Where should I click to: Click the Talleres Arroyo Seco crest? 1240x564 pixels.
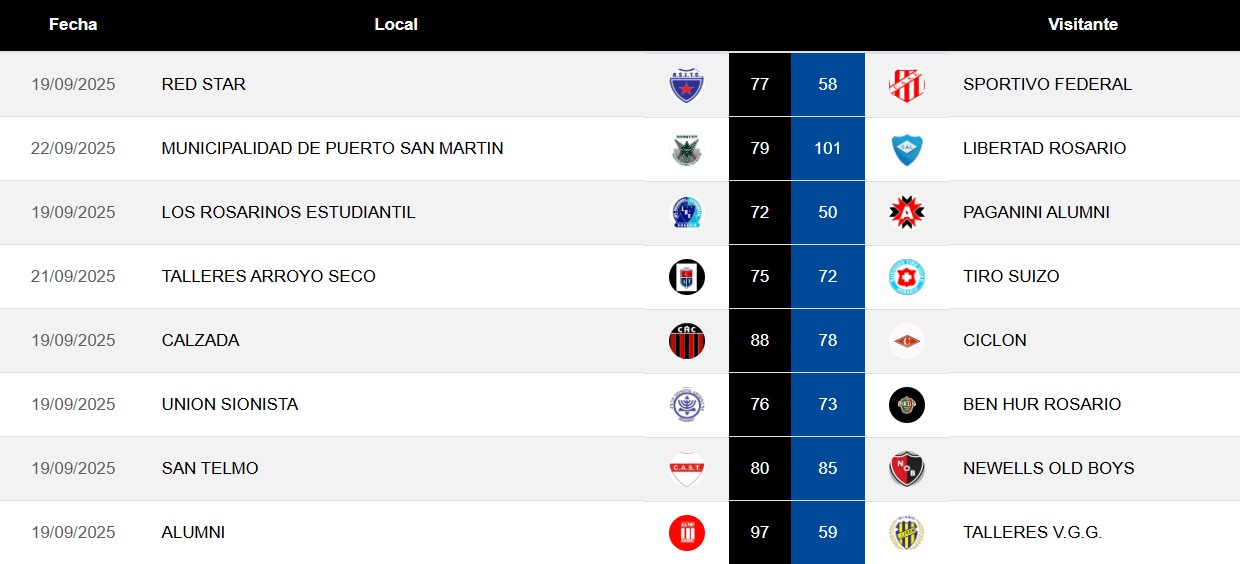pos(686,277)
